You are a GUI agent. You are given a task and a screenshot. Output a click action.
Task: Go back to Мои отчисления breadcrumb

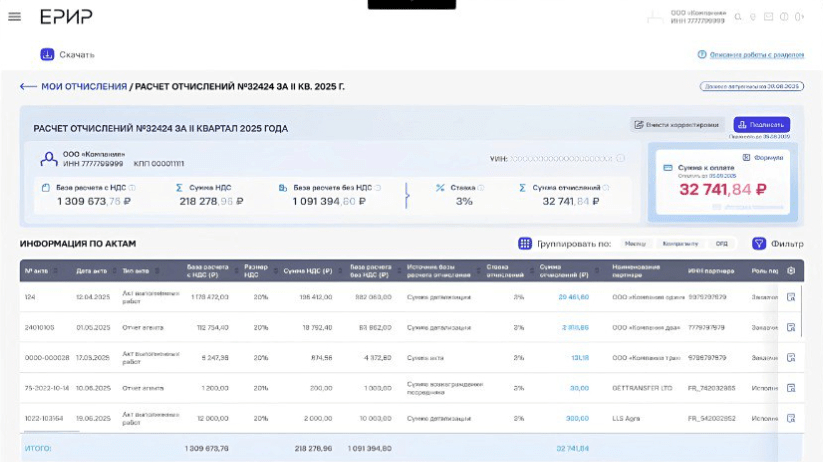click(83, 87)
